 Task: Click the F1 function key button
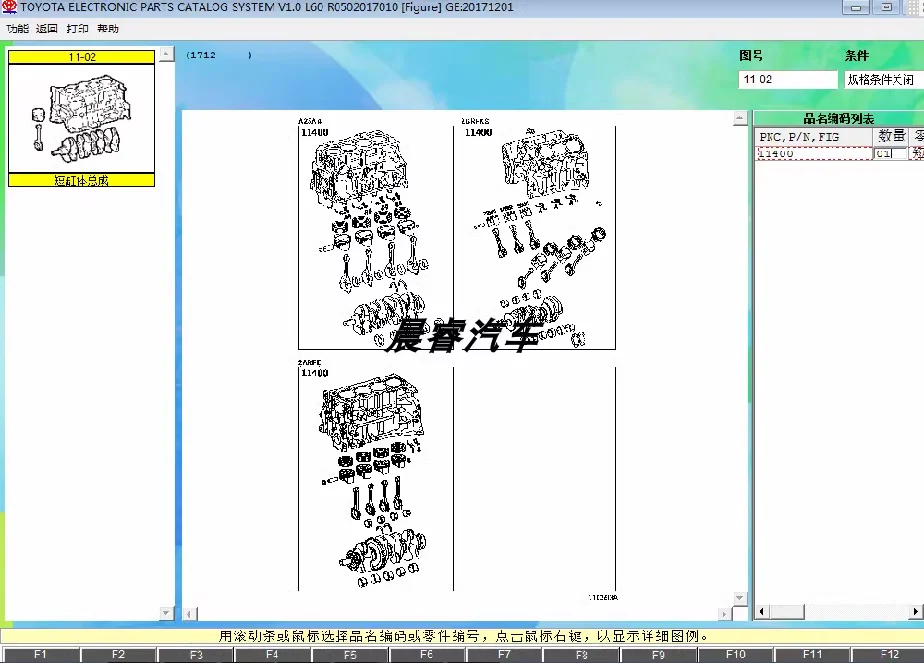[x=40, y=655]
